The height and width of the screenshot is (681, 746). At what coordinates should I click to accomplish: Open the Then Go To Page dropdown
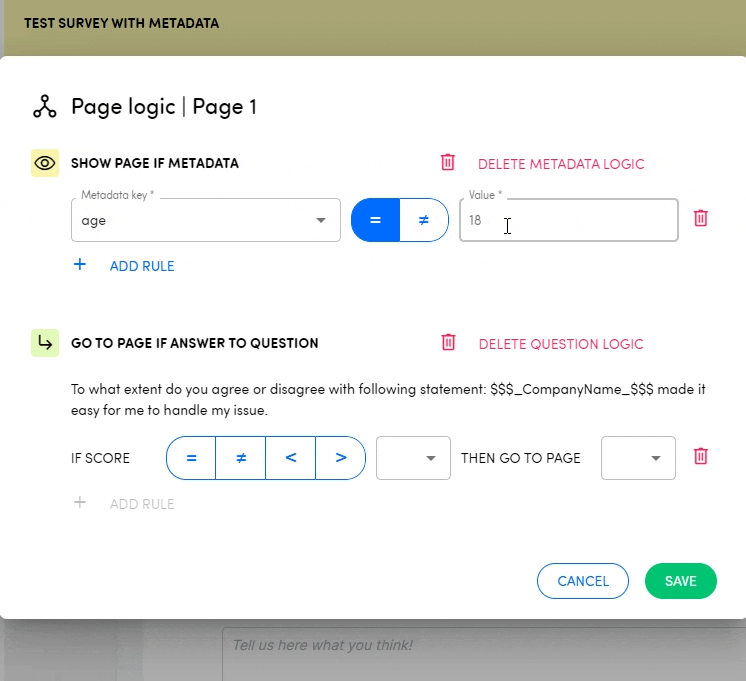click(x=638, y=458)
